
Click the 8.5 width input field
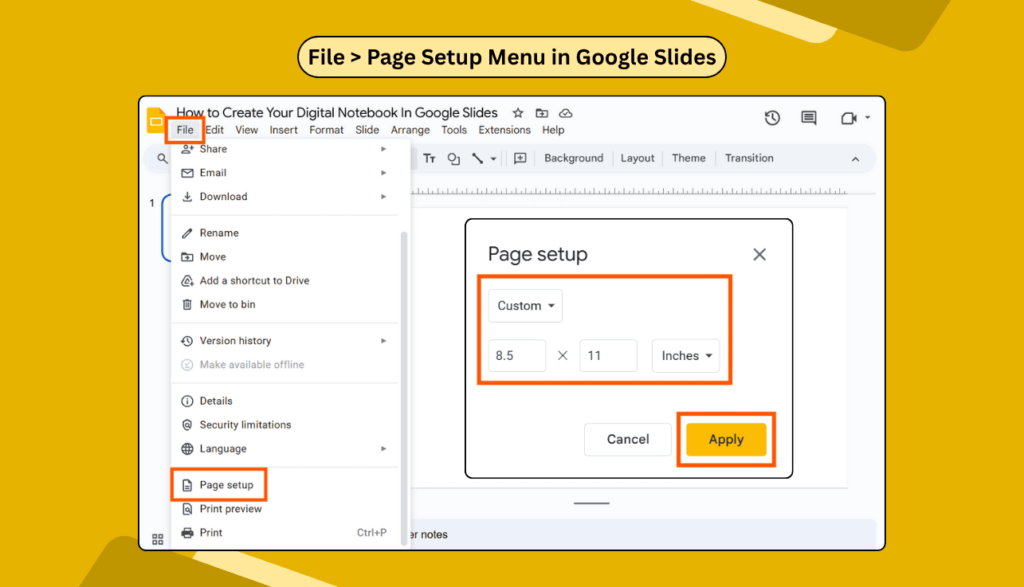[516, 355]
